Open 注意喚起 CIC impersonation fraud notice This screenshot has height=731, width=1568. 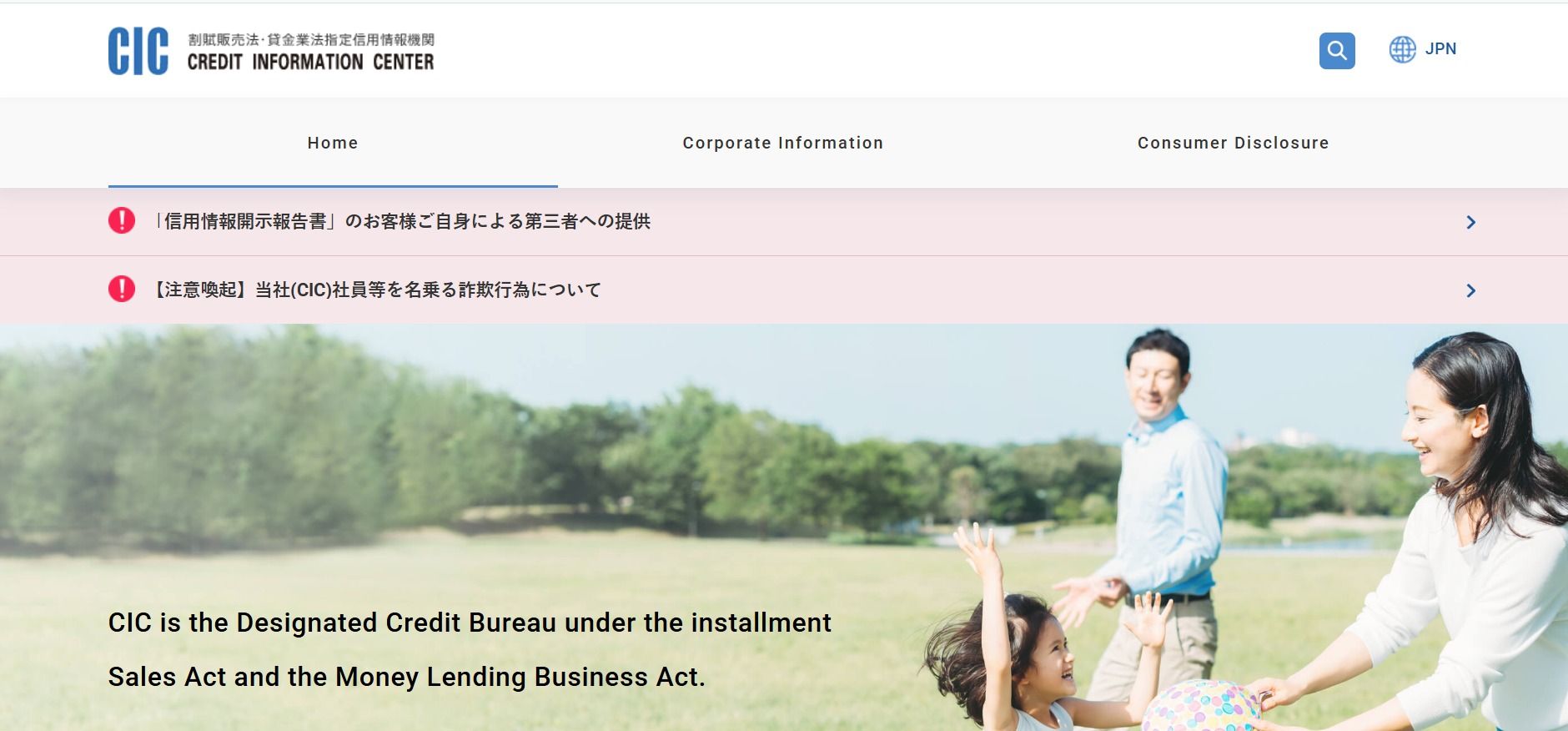coord(376,290)
